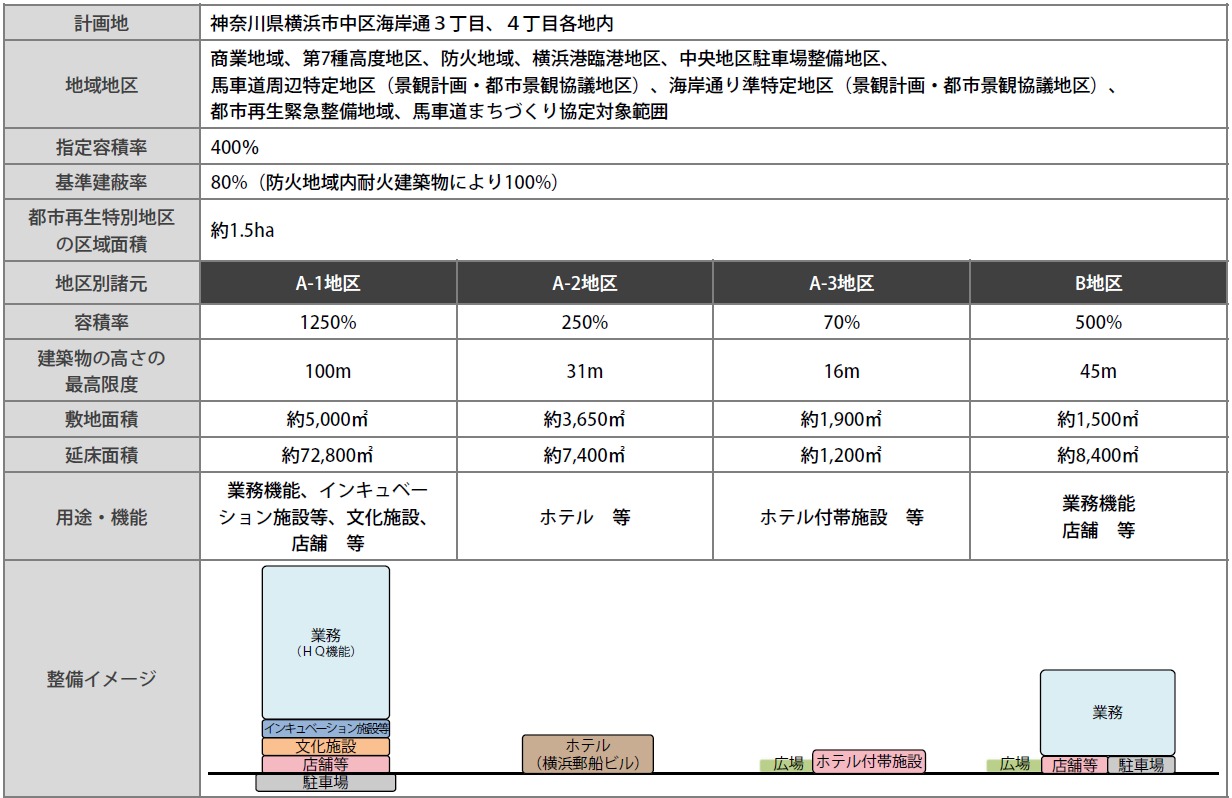This screenshot has height=798, width=1232.
Task: Click the 計画地 row label
Action: 101,22
